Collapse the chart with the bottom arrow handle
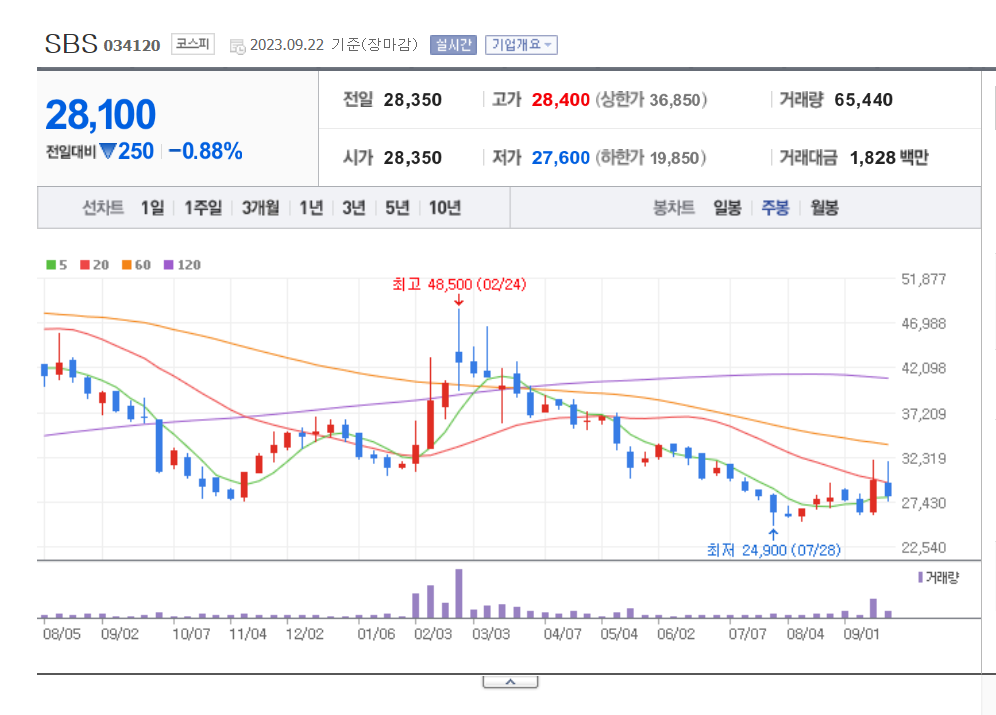Viewport: 996px width, 715px height. (x=511, y=682)
